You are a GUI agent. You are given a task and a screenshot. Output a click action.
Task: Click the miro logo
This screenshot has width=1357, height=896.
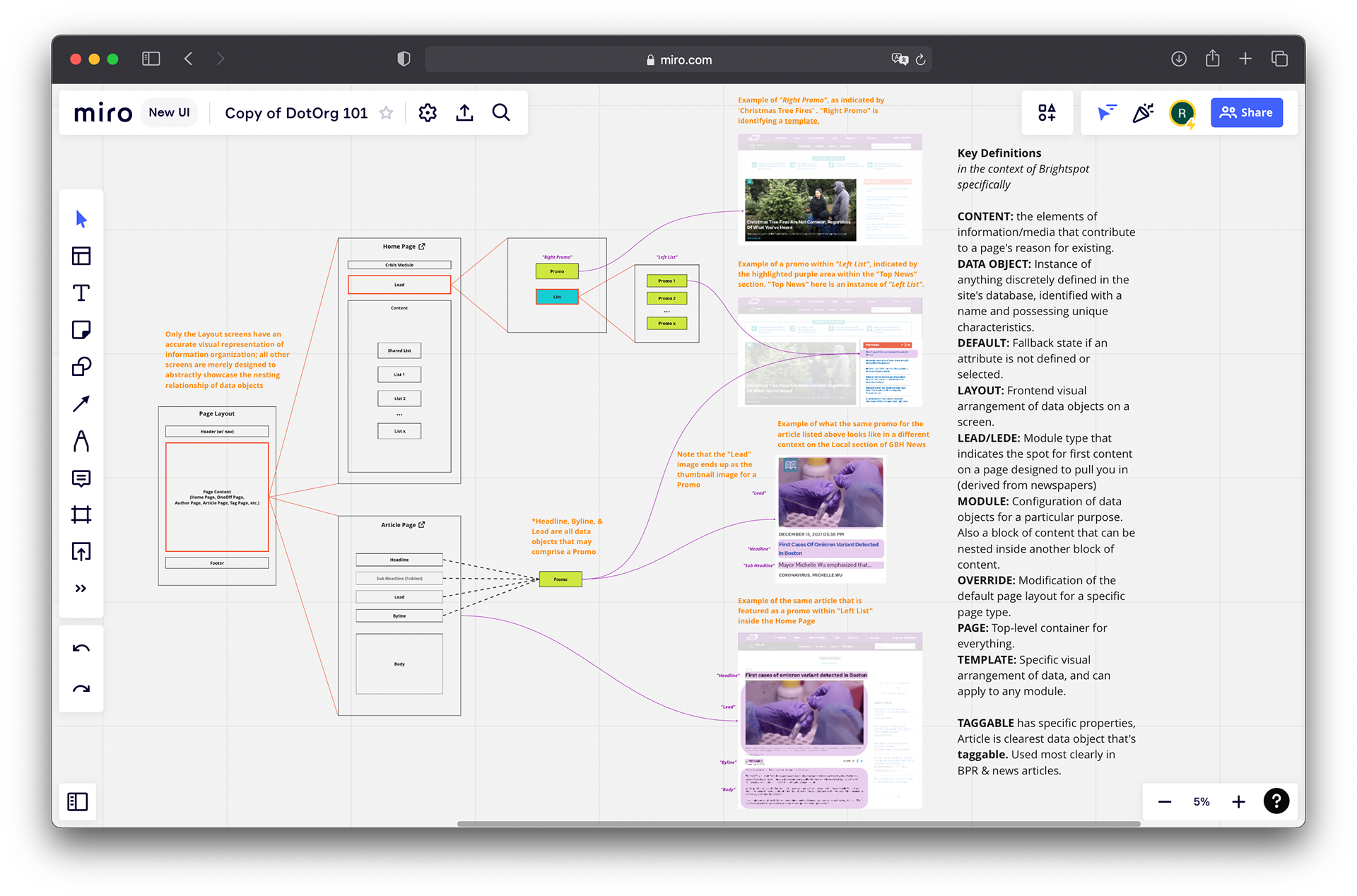coord(103,113)
